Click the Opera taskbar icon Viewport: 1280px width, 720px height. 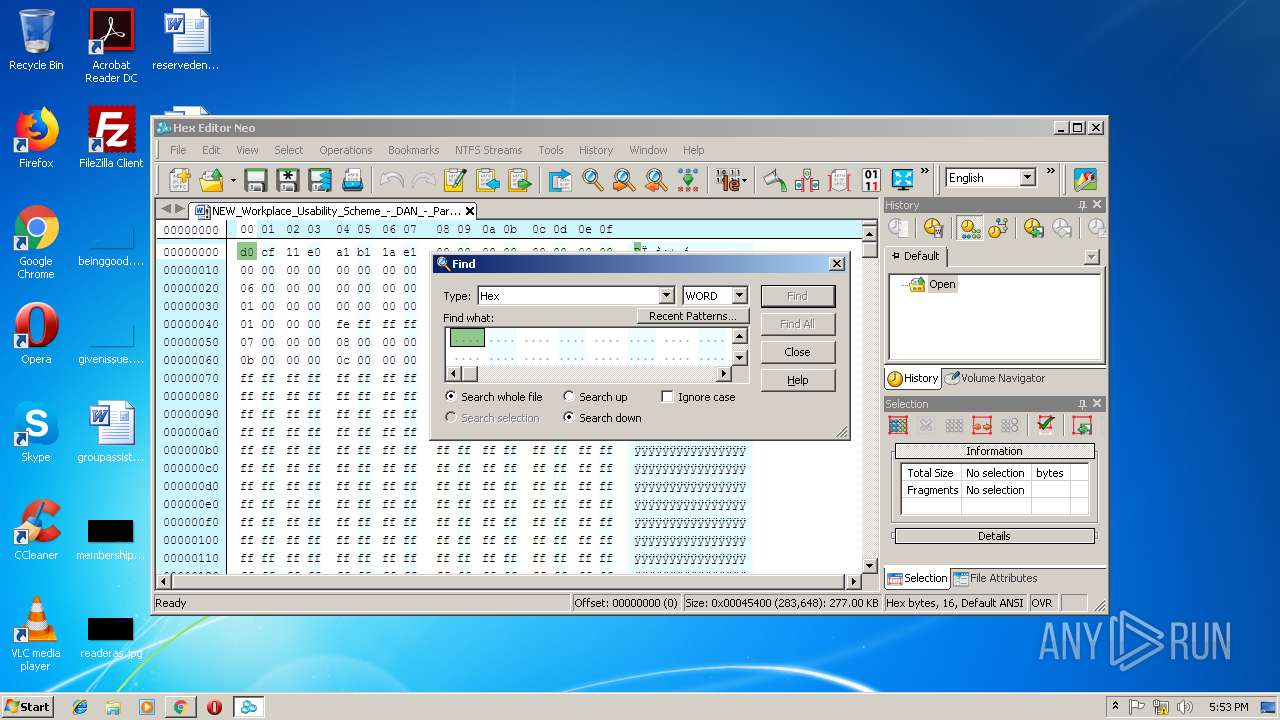[214, 707]
